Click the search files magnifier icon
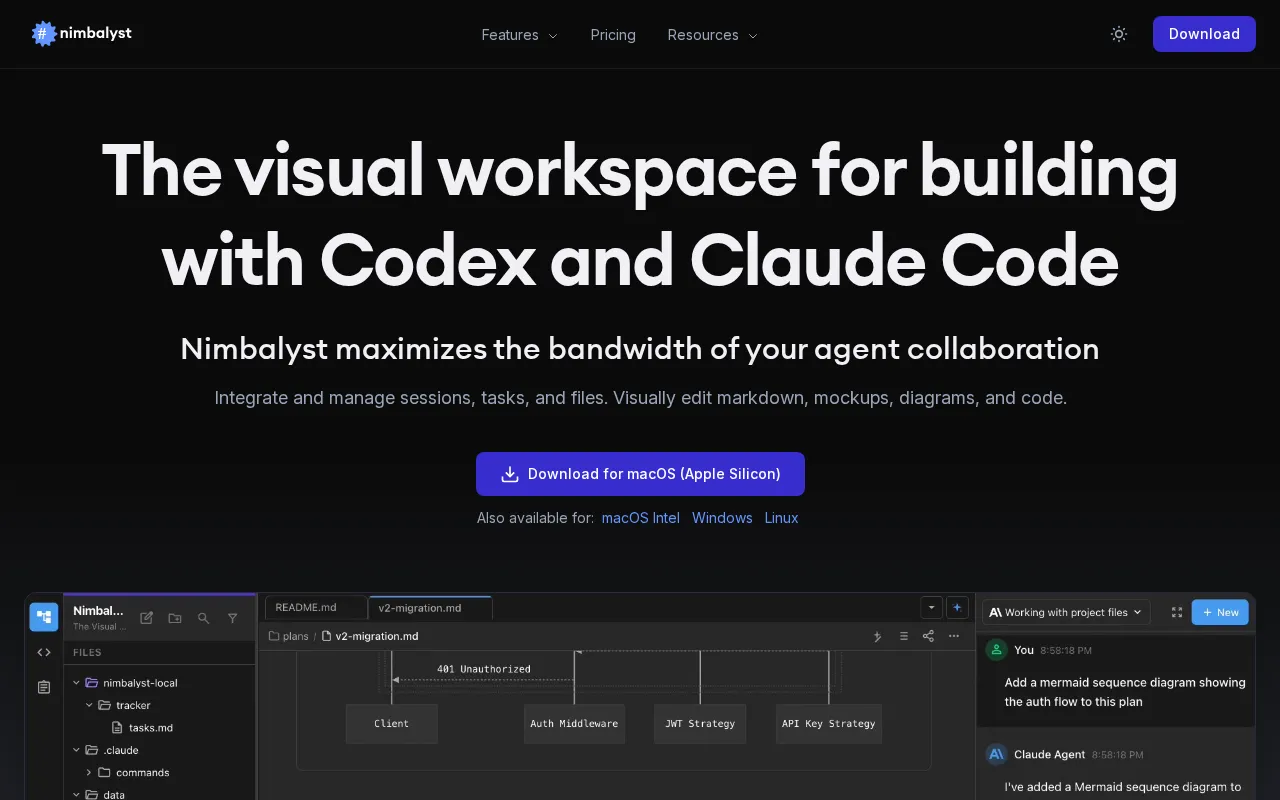The image size is (1280, 800). (204, 618)
